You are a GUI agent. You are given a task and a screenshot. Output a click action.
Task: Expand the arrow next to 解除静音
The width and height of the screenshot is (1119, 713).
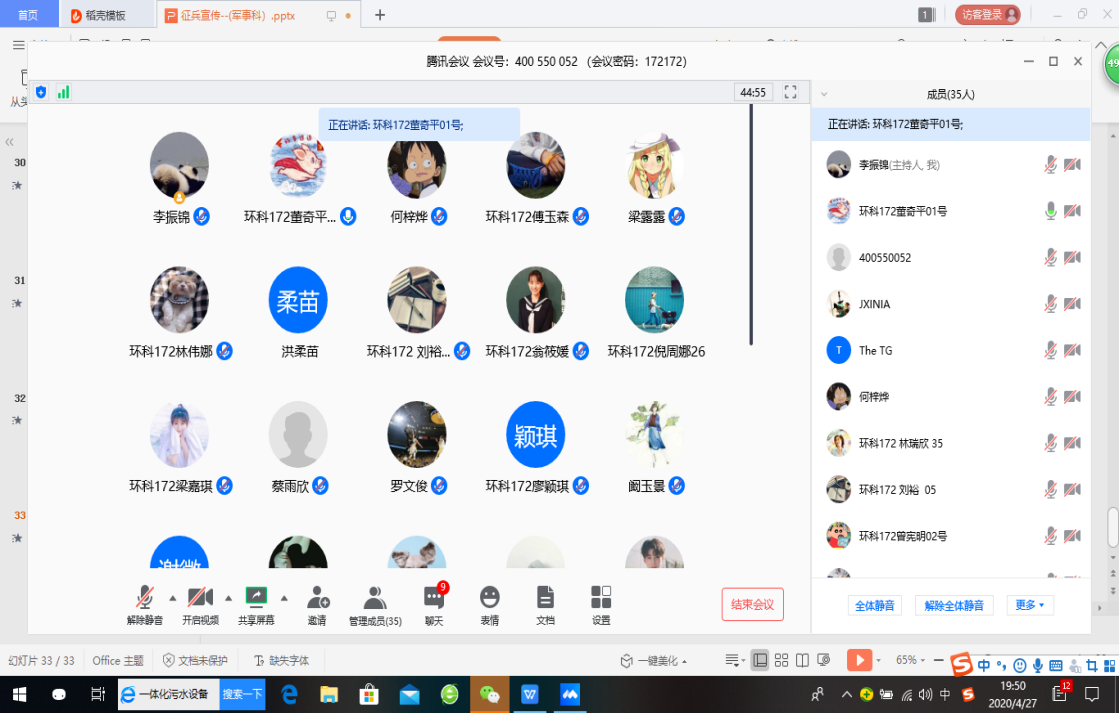(x=172, y=598)
